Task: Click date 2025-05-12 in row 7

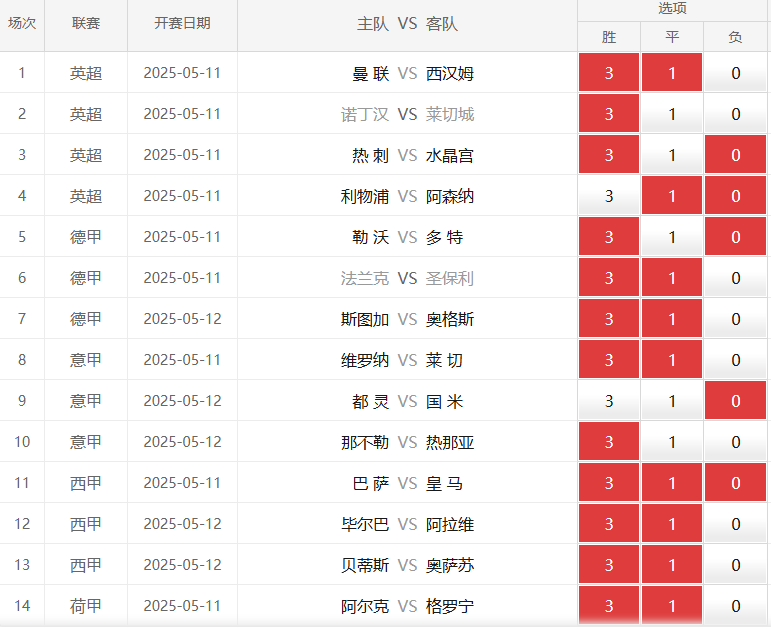Action: 182,319
